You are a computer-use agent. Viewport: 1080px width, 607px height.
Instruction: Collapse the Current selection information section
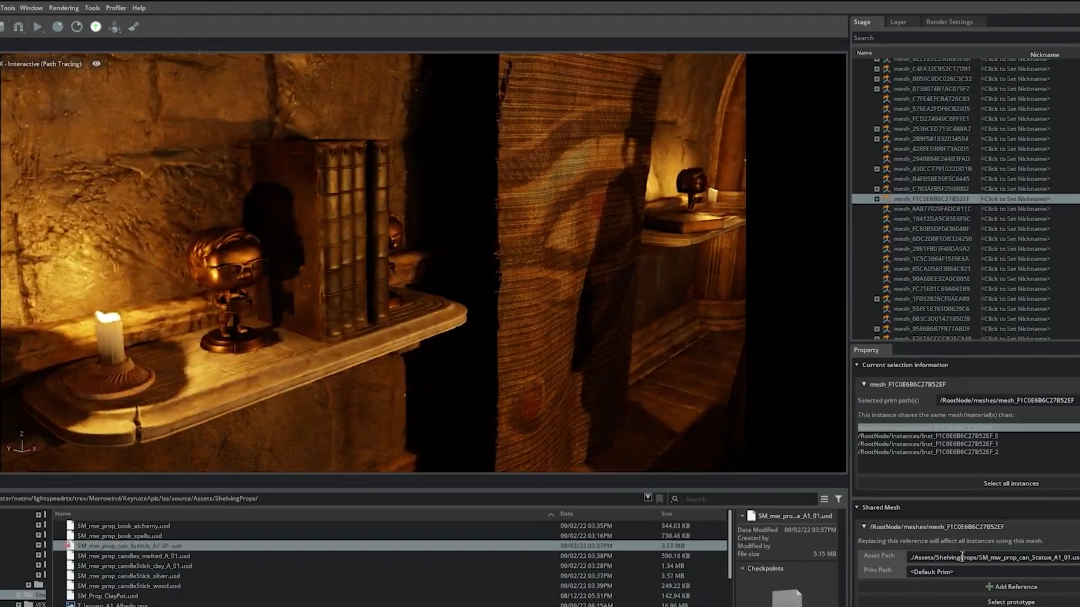(x=857, y=365)
